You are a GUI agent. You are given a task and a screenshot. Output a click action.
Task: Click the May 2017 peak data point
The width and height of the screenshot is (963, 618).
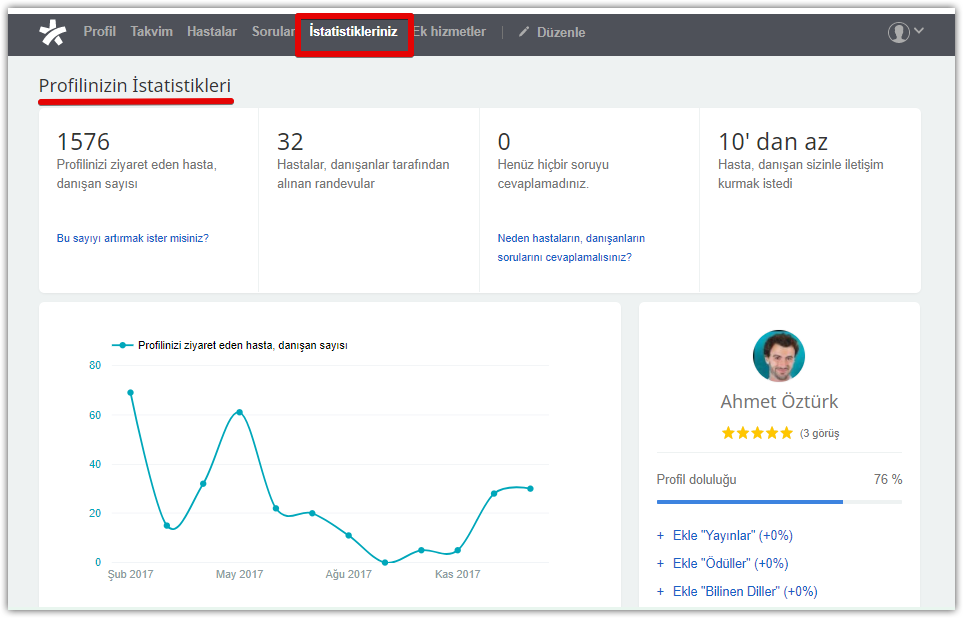tap(240, 412)
